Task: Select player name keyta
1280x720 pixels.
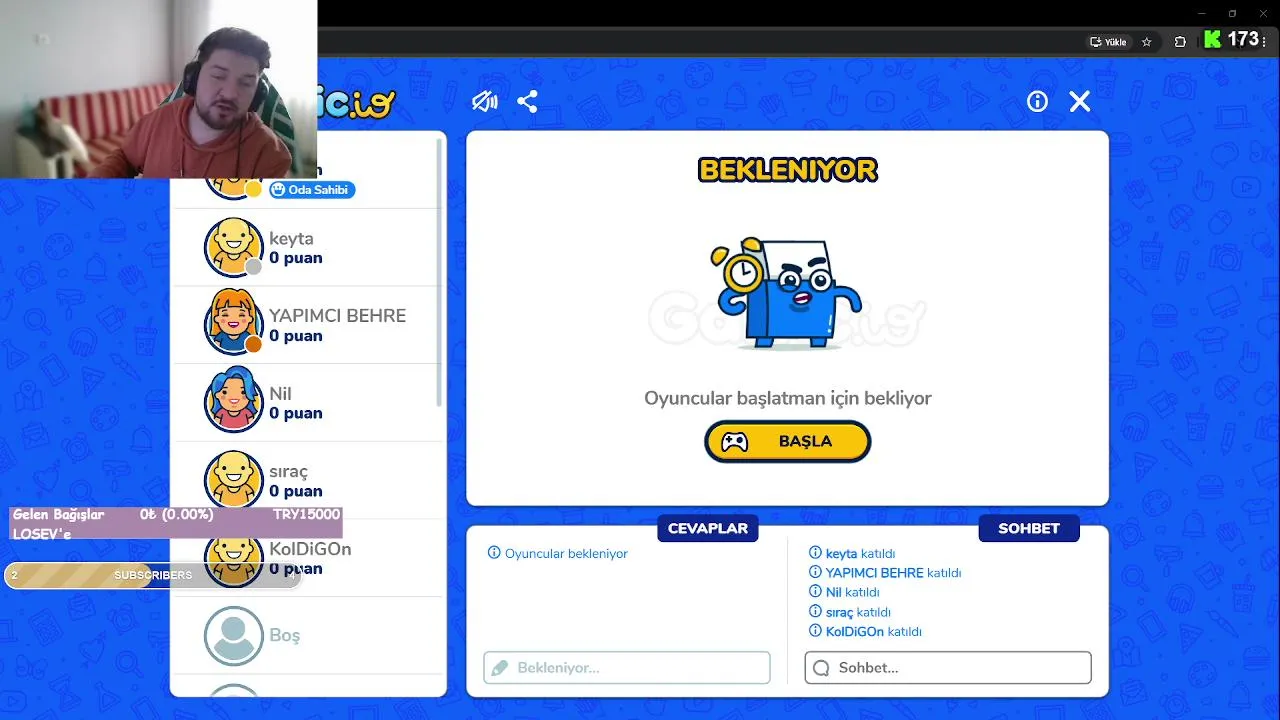Action: (291, 239)
